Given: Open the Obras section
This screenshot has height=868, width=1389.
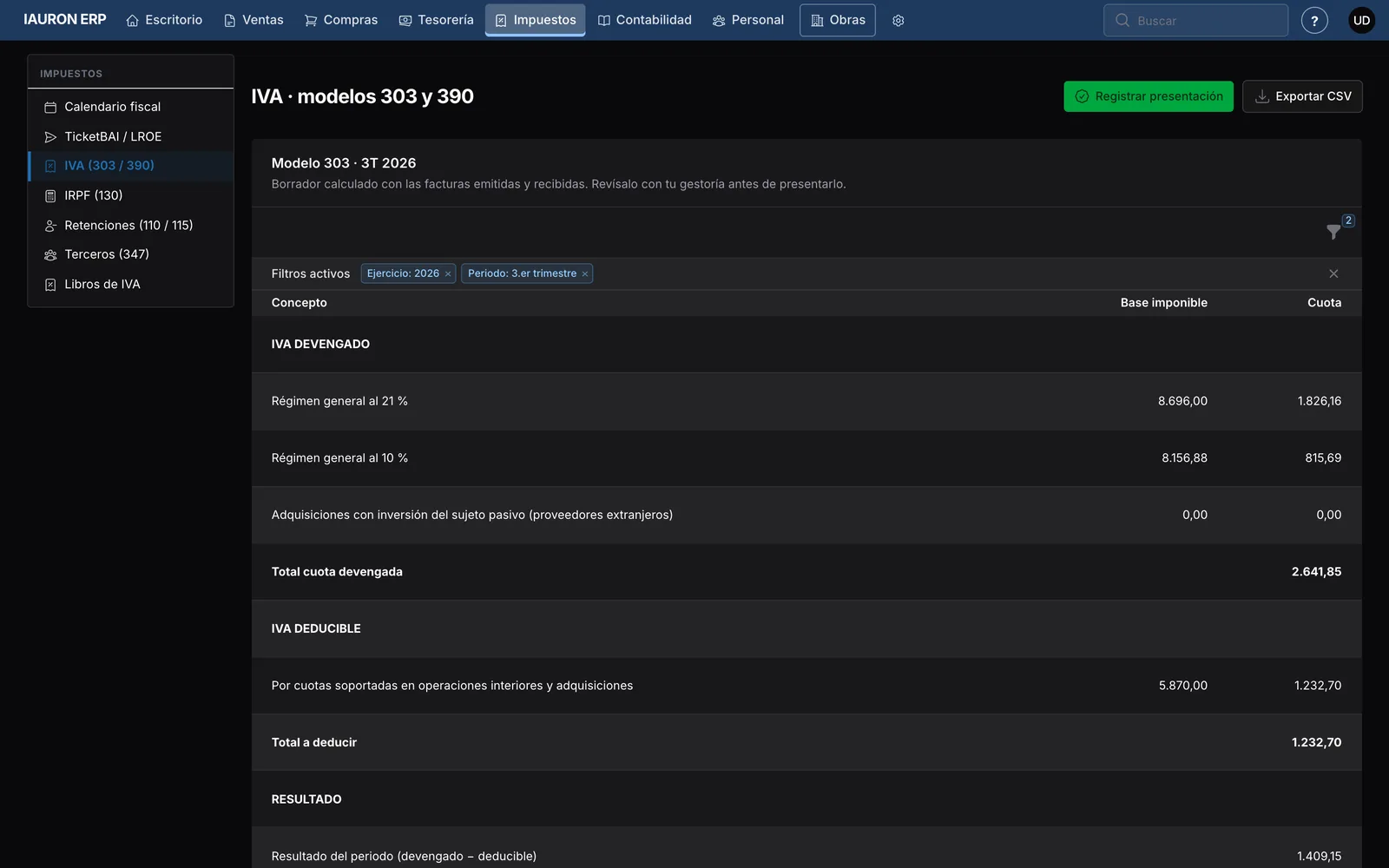Looking at the screenshot, I should tap(838, 20).
